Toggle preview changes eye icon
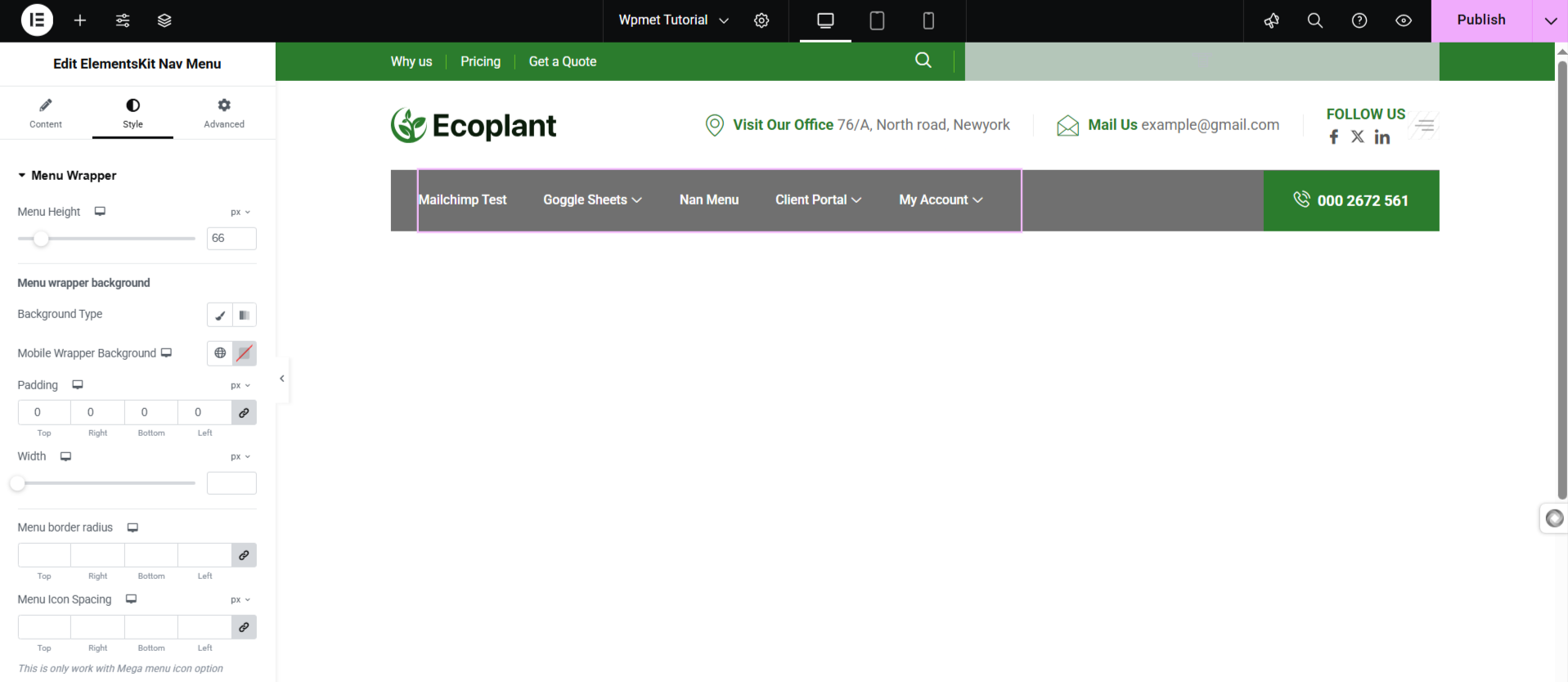 pos(1404,20)
